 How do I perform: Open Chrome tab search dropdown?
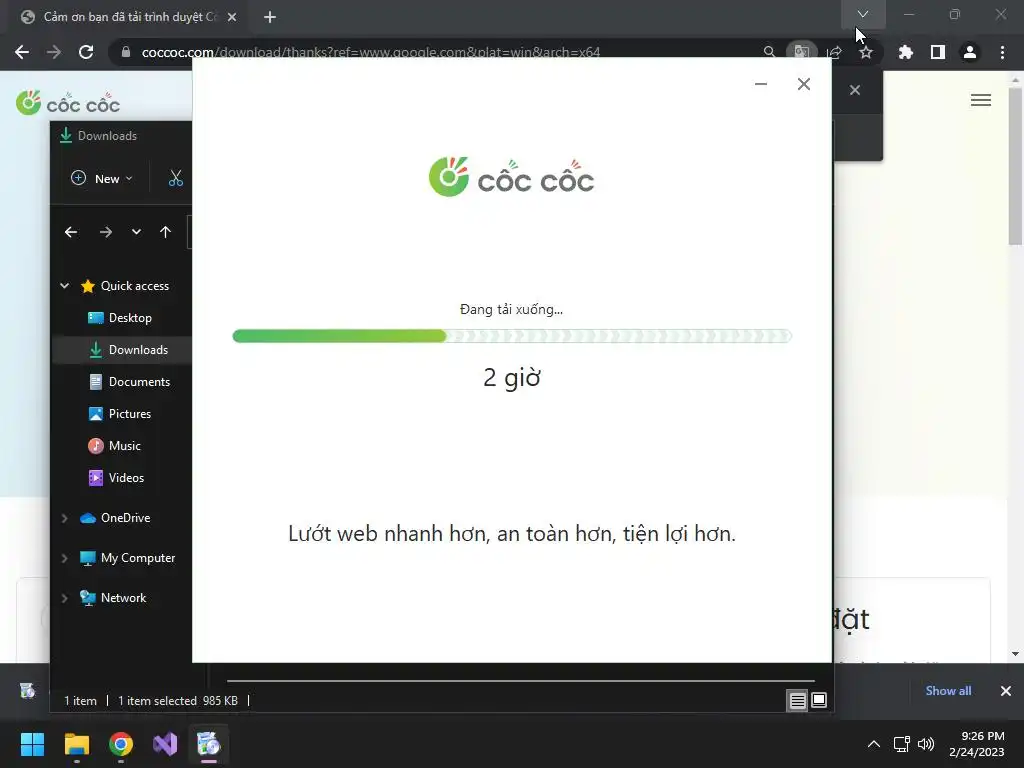(863, 14)
